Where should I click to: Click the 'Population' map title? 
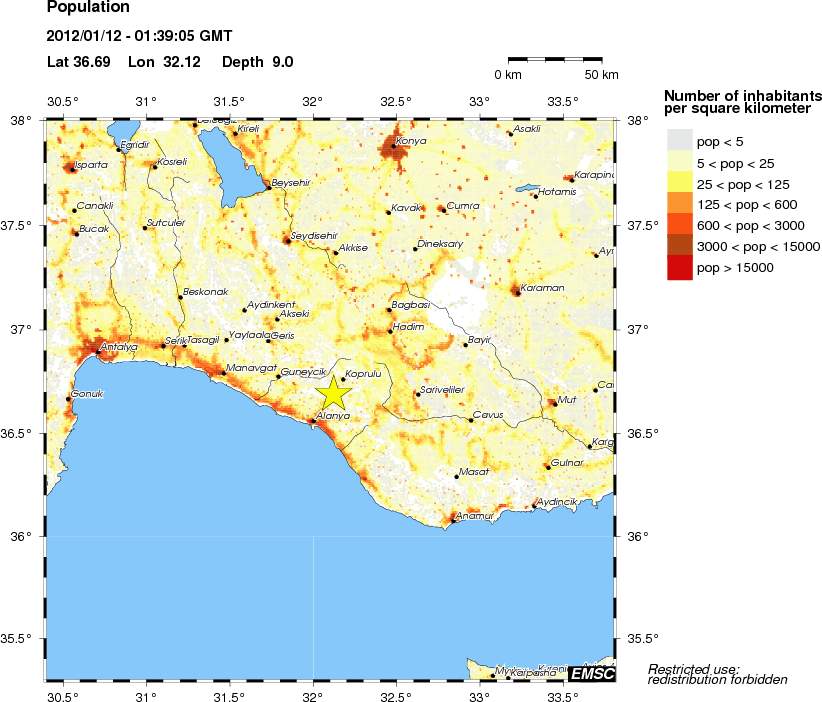[88, 7]
